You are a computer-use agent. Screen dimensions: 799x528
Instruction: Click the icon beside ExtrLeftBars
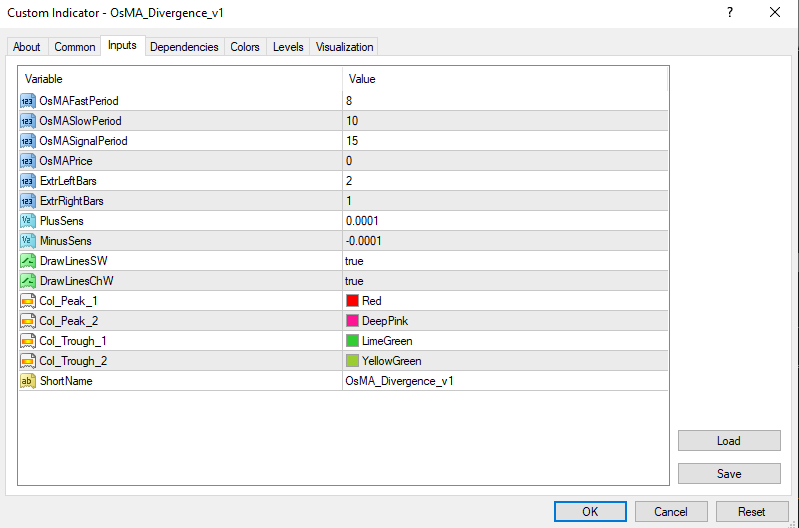click(28, 181)
